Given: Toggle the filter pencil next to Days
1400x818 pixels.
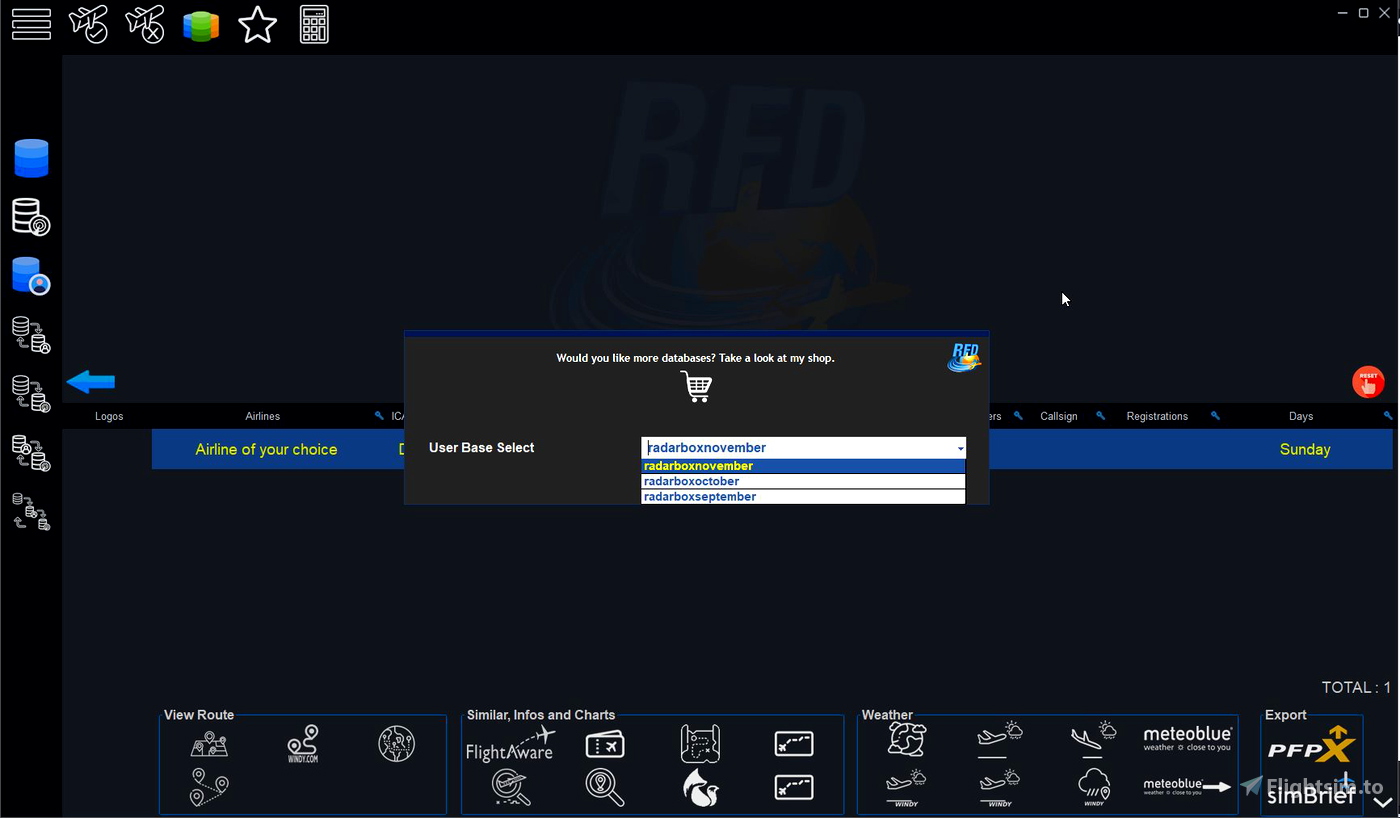Looking at the screenshot, I should [1388, 414].
